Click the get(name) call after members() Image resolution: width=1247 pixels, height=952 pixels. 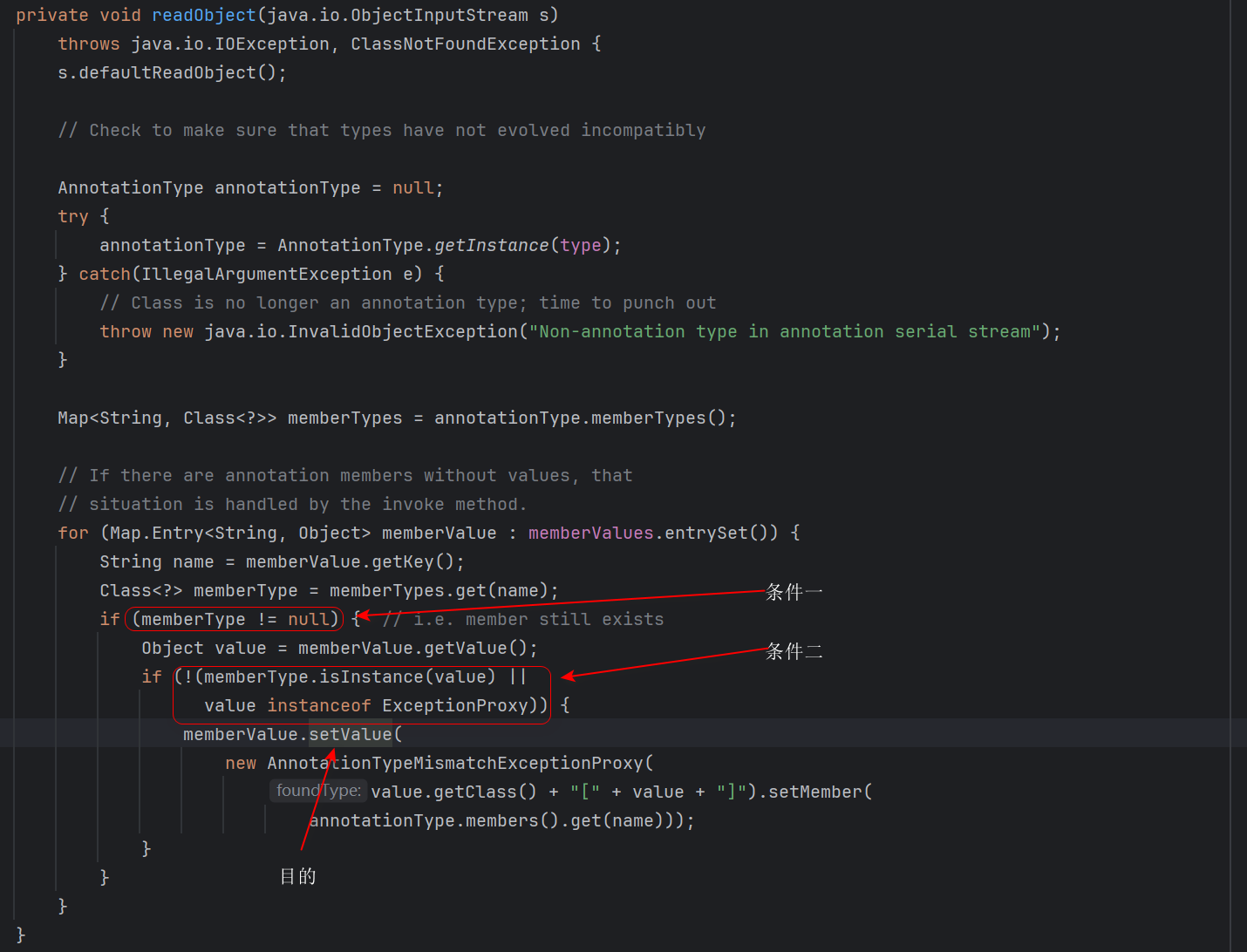pos(617,820)
